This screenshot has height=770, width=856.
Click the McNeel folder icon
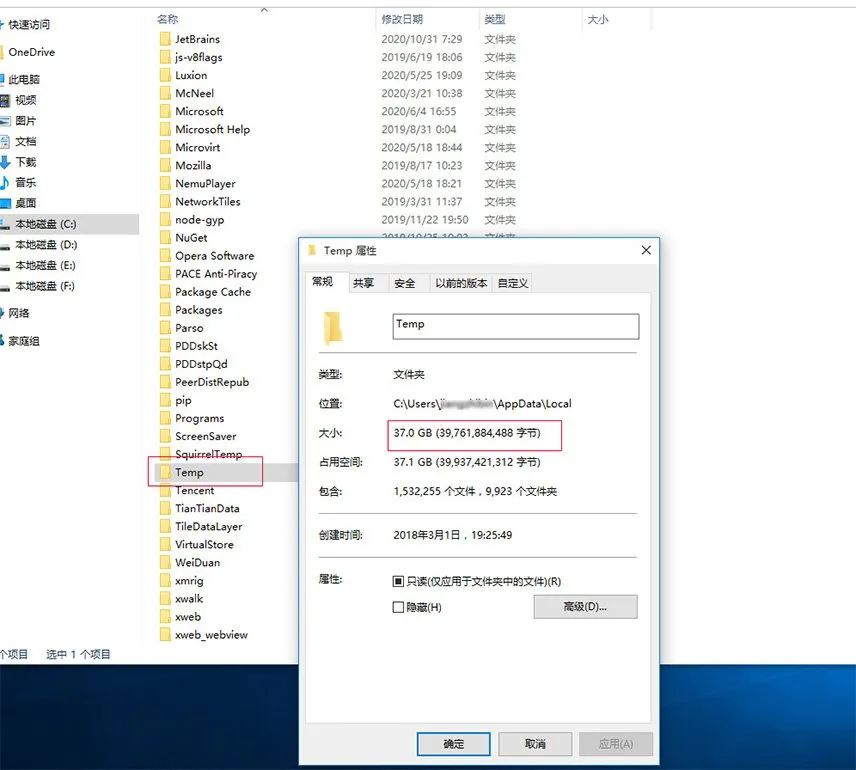pos(165,93)
